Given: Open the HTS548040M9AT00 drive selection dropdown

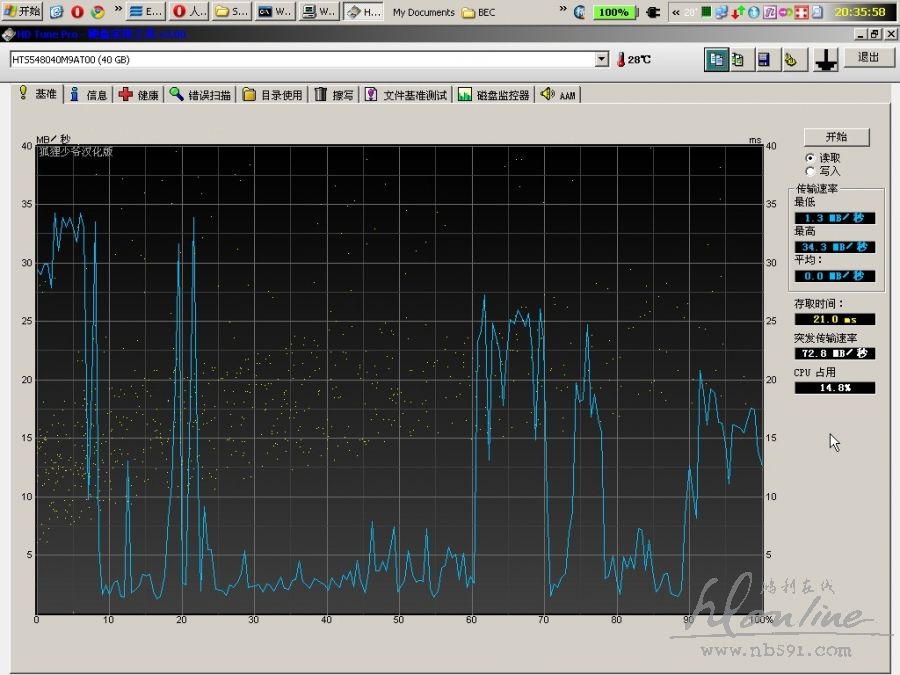Looking at the screenshot, I should point(601,59).
